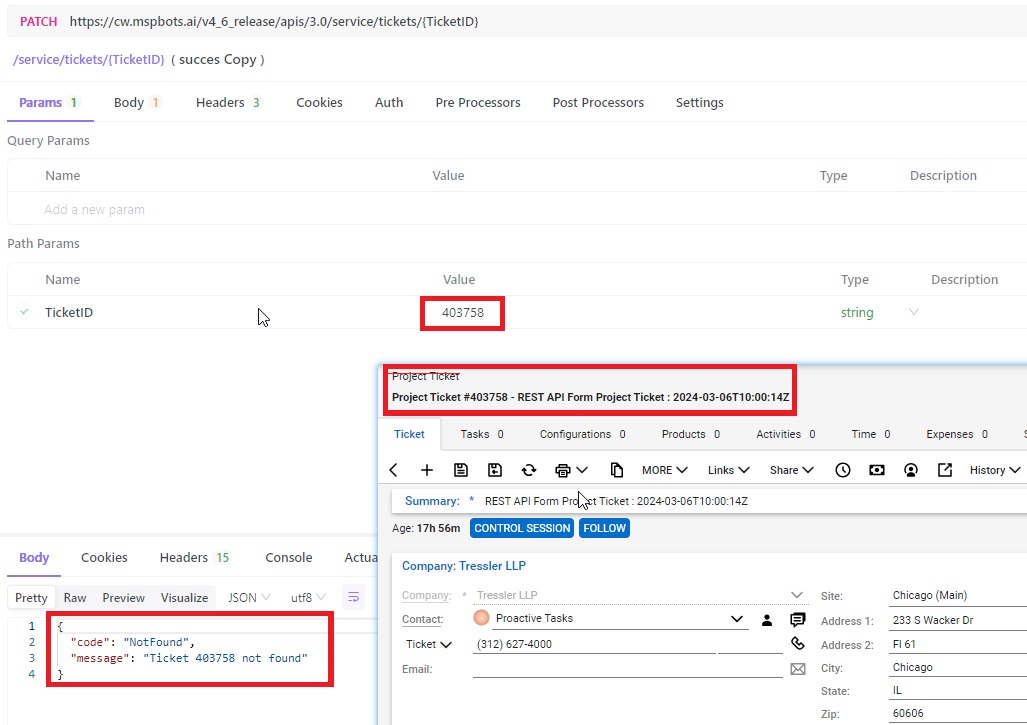This screenshot has height=725, width=1027.
Task: Open the Share dropdown
Action: click(792, 470)
